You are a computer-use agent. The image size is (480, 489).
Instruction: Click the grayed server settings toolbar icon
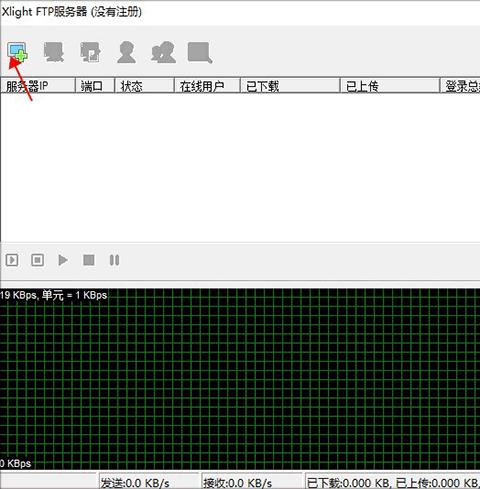(x=54, y=52)
